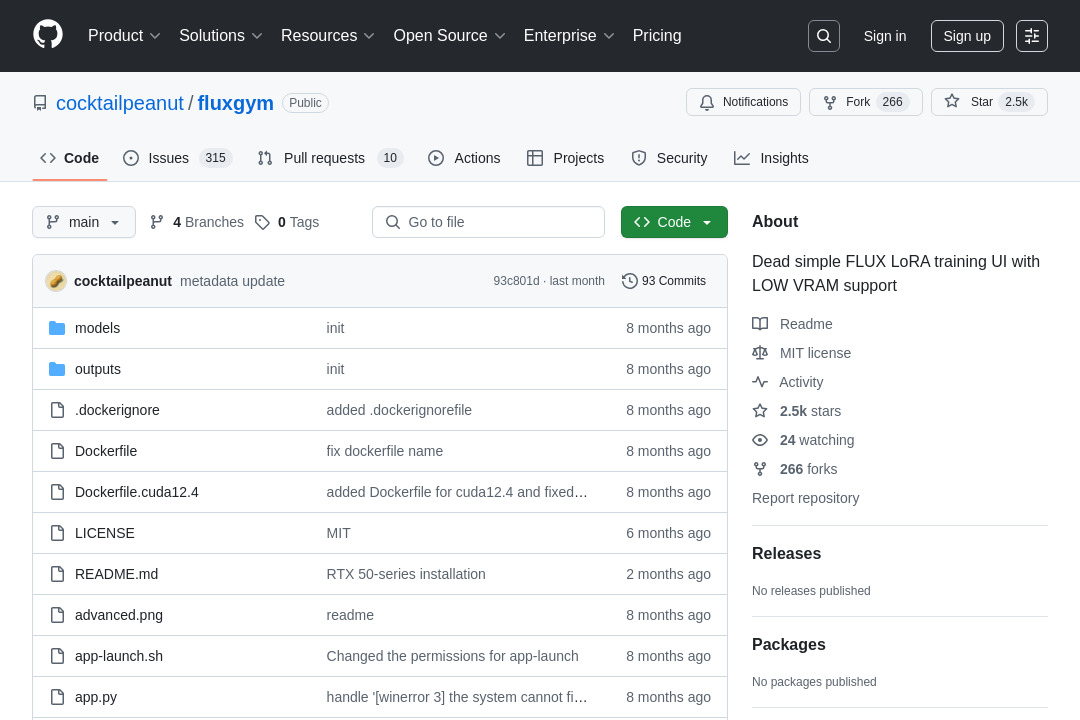Expand the Product menu
Image resolution: width=1080 pixels, height=720 pixels.
click(x=124, y=36)
